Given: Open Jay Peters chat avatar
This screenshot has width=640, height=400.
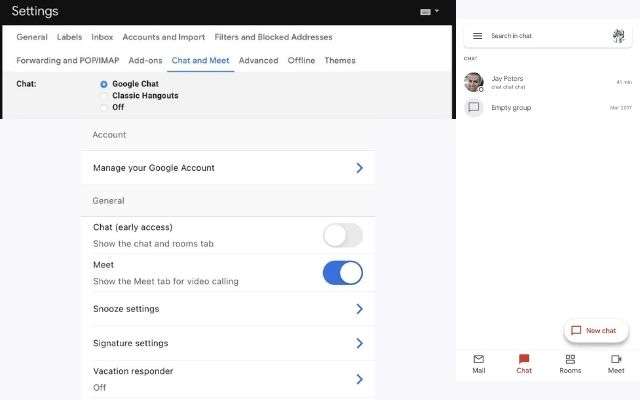Looking at the screenshot, I should coord(473,82).
